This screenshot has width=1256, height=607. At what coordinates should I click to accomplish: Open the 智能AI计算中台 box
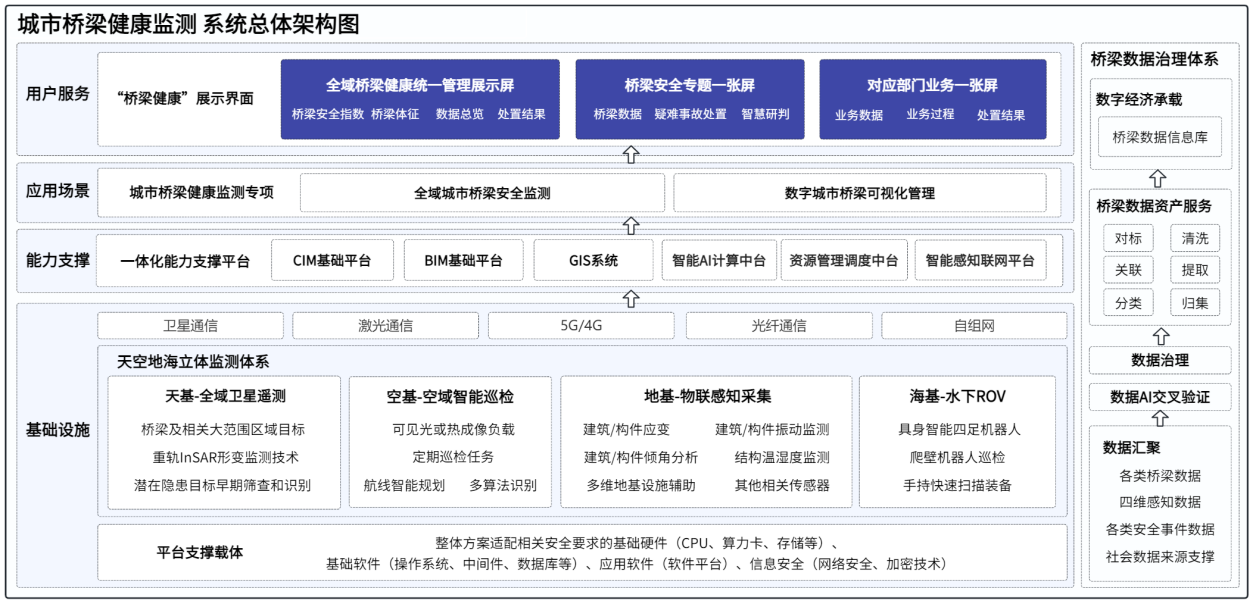click(x=718, y=260)
